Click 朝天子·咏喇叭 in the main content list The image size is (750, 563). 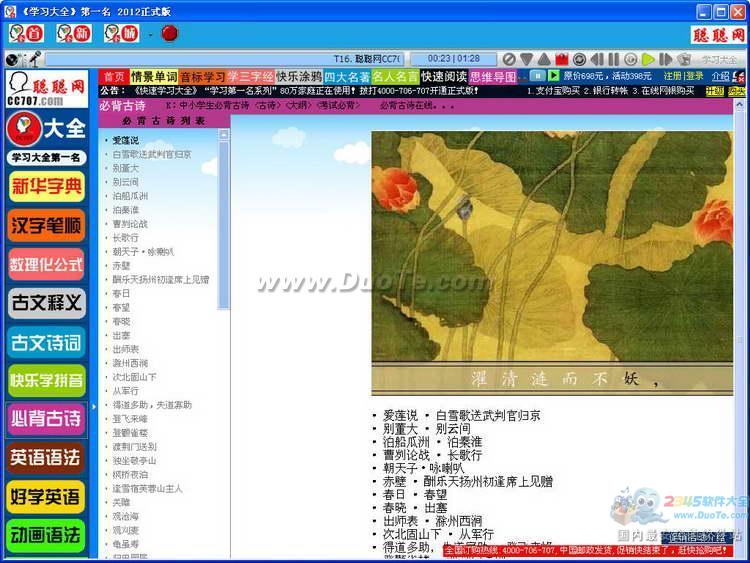pos(423,468)
